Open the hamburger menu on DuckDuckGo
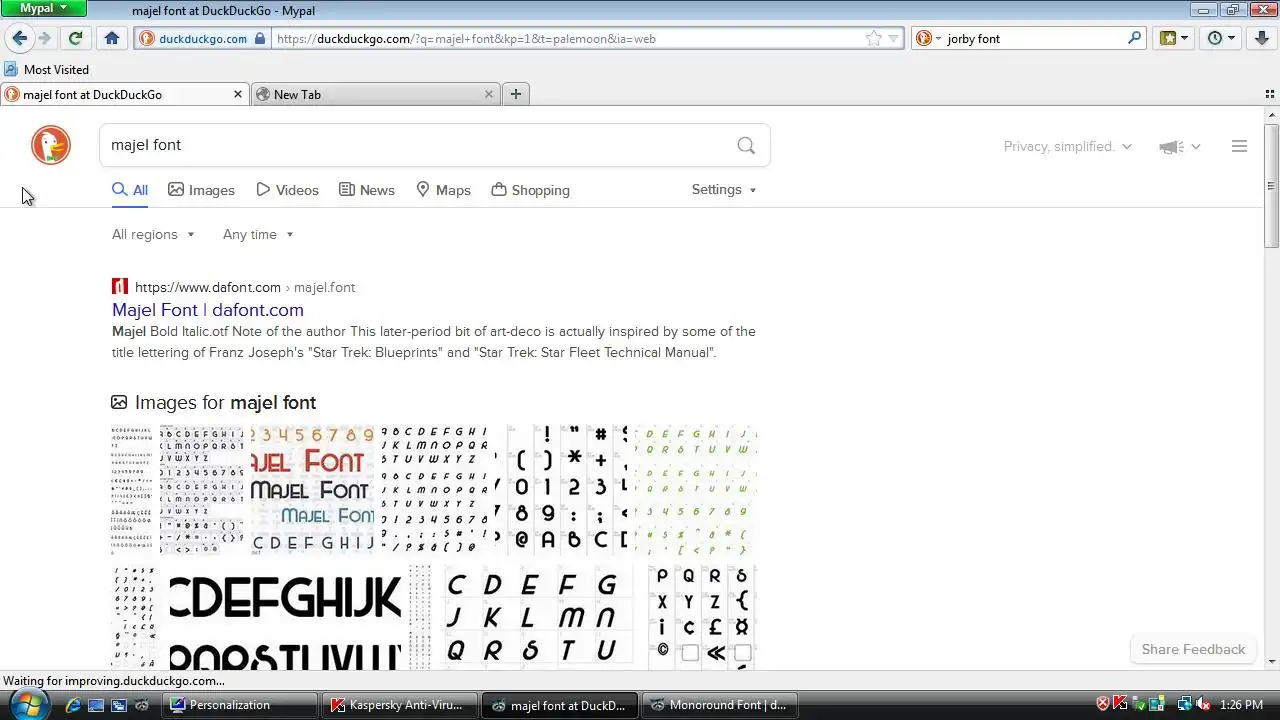 1239,146
